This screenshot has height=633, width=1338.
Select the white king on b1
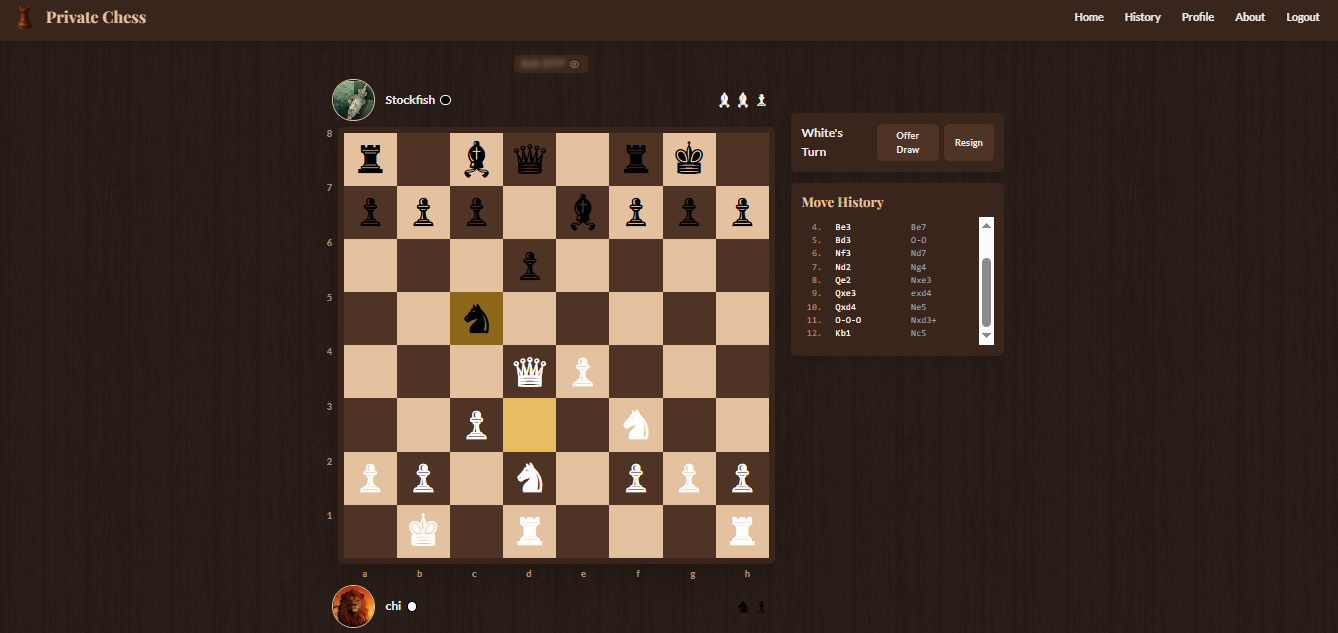(x=424, y=531)
